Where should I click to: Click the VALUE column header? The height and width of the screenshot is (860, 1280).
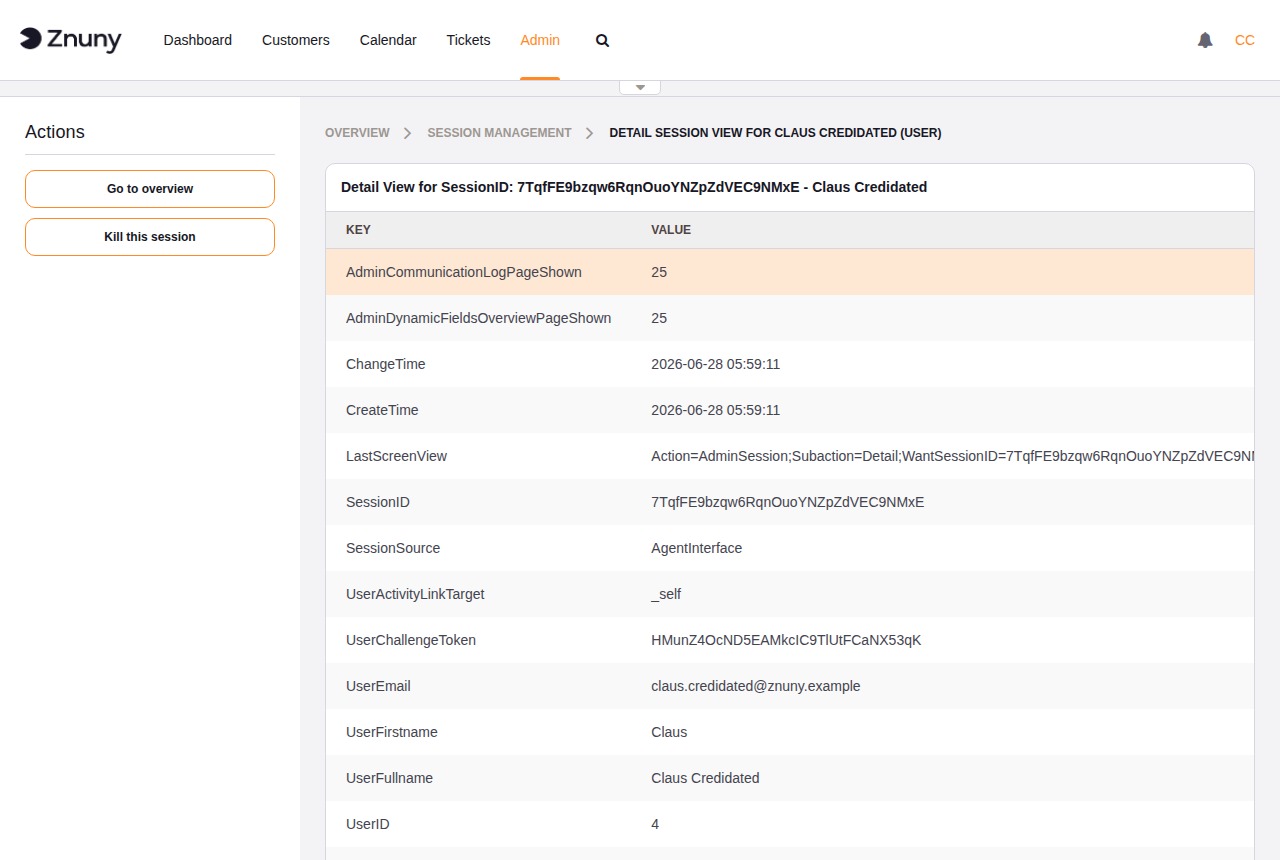(x=671, y=230)
